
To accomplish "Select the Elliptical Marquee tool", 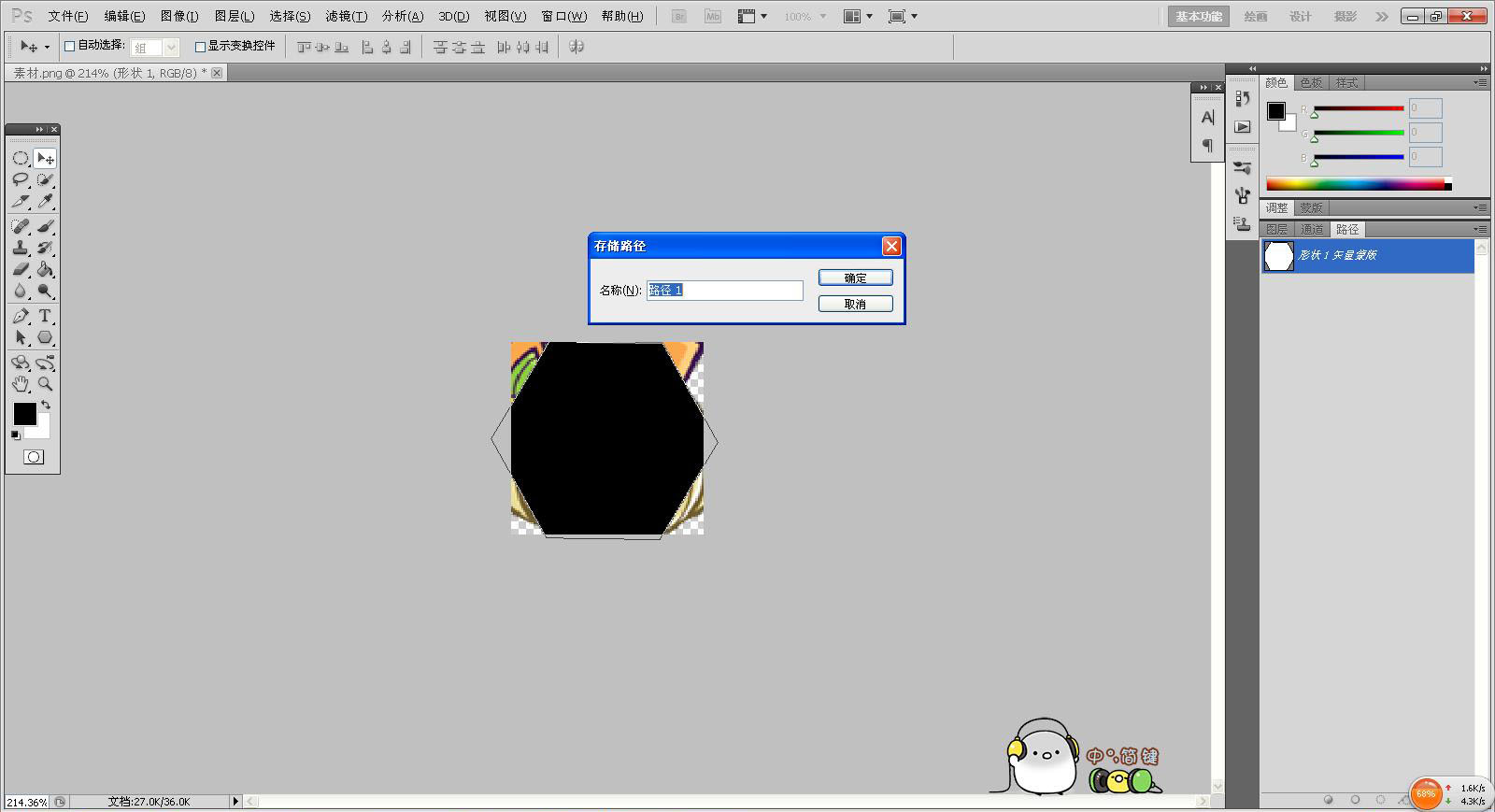I will (21, 158).
